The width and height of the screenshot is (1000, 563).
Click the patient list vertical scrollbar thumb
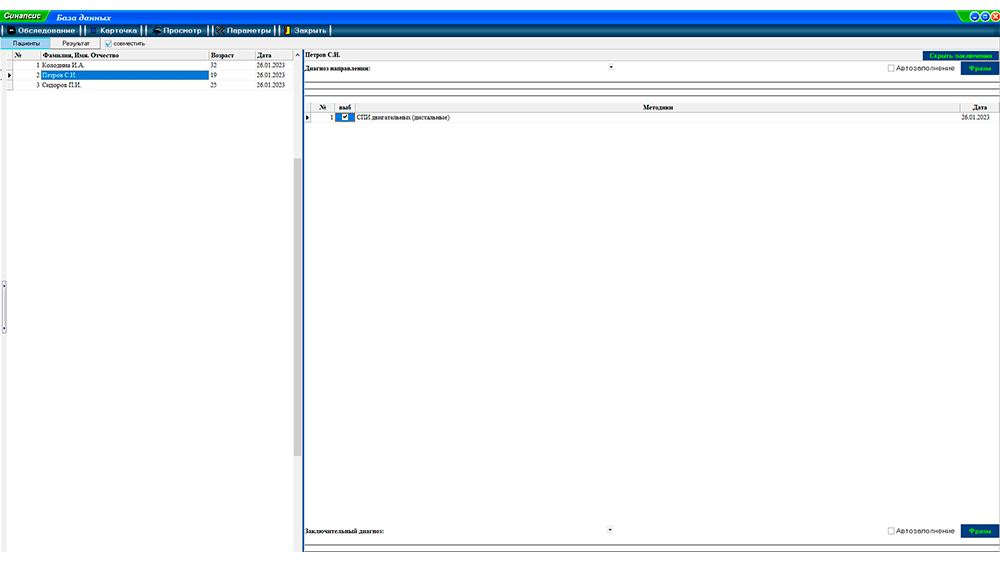(x=297, y=307)
